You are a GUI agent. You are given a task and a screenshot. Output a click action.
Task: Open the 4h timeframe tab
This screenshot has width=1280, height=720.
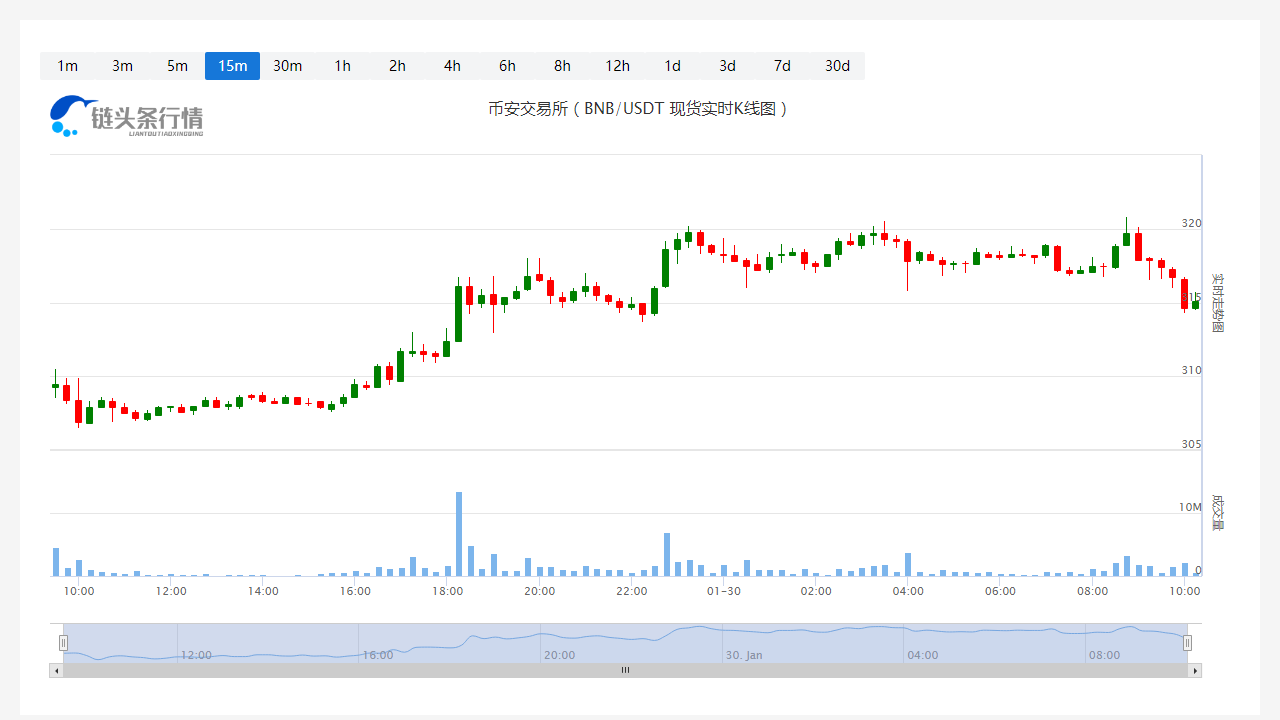pyautogui.click(x=452, y=66)
